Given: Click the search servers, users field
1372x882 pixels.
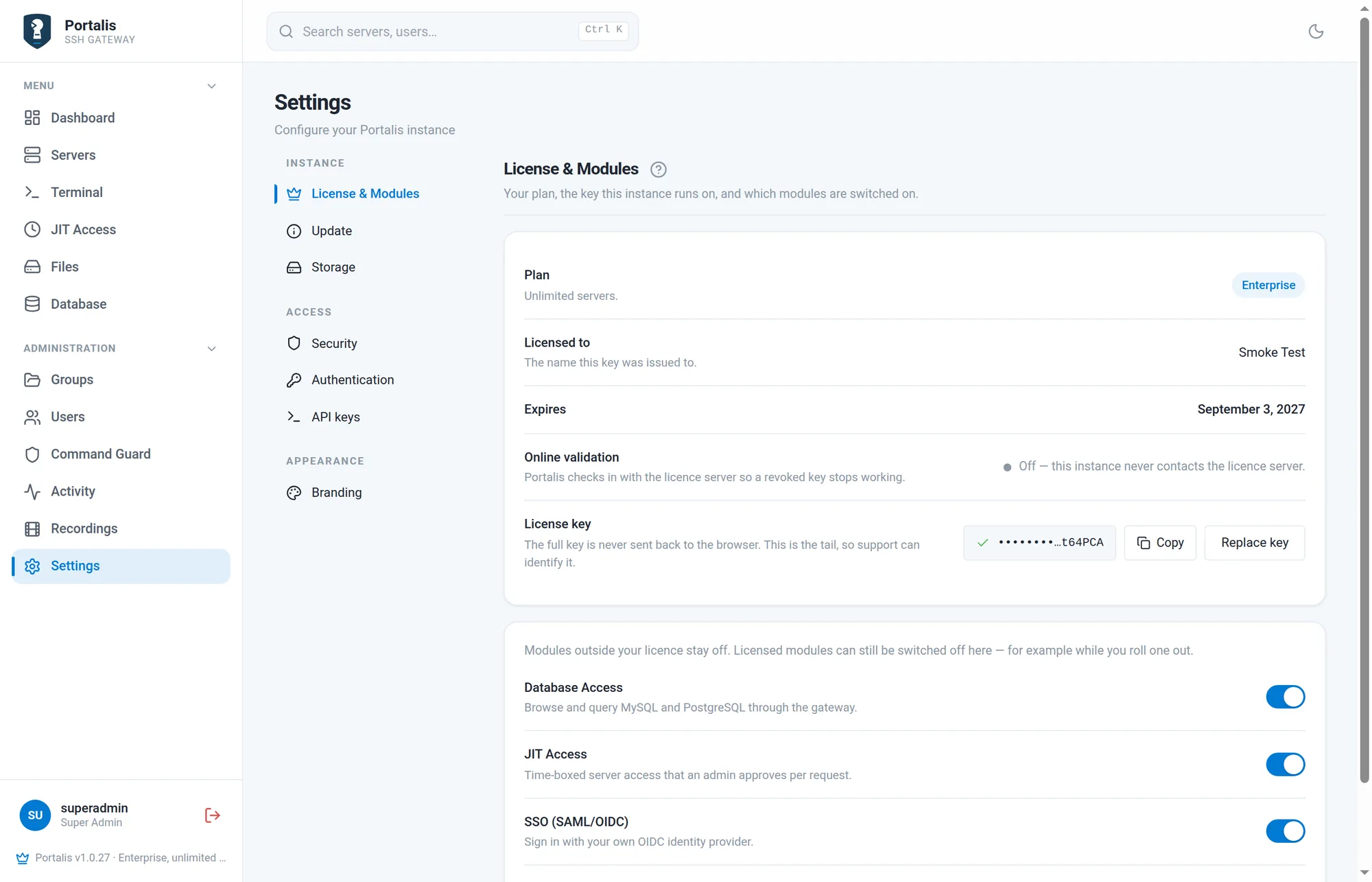Looking at the screenshot, I should pyautogui.click(x=453, y=32).
